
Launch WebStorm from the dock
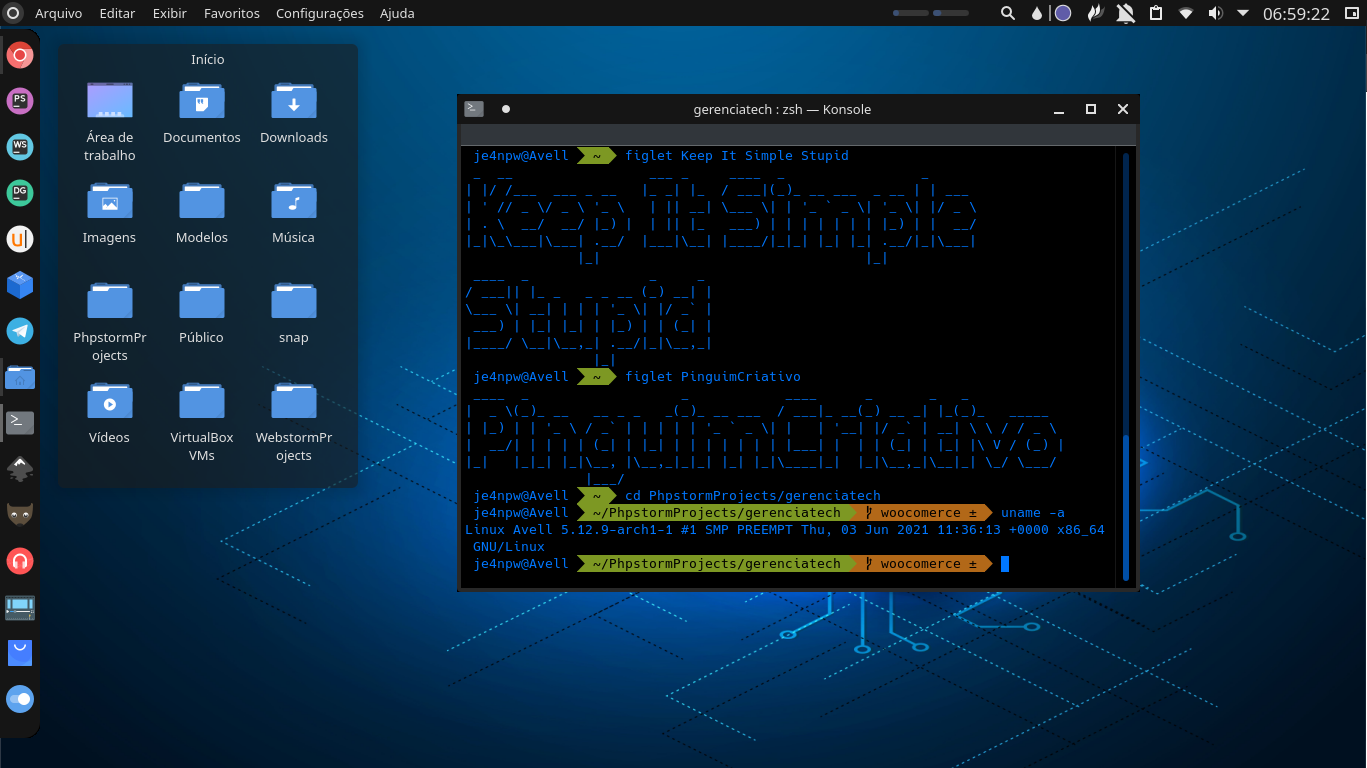pos(20,147)
